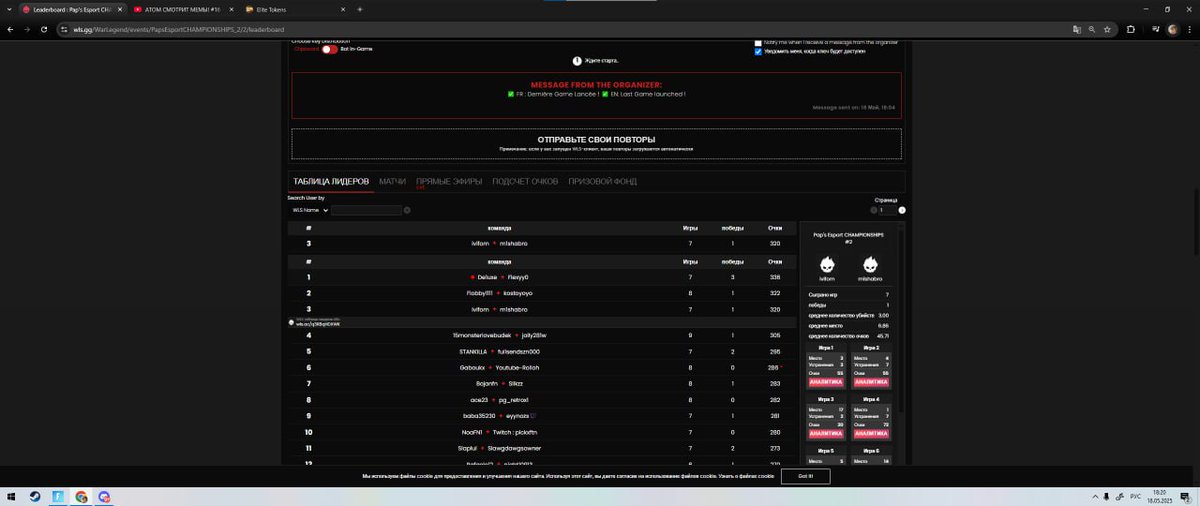1200x506 pixels.
Task: Go to next leaderboard page arrow
Action: click(x=902, y=210)
